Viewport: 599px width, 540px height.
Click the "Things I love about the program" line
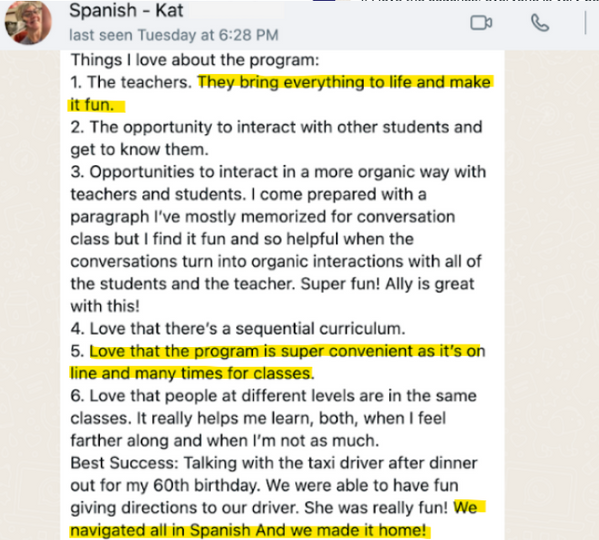tap(195, 60)
